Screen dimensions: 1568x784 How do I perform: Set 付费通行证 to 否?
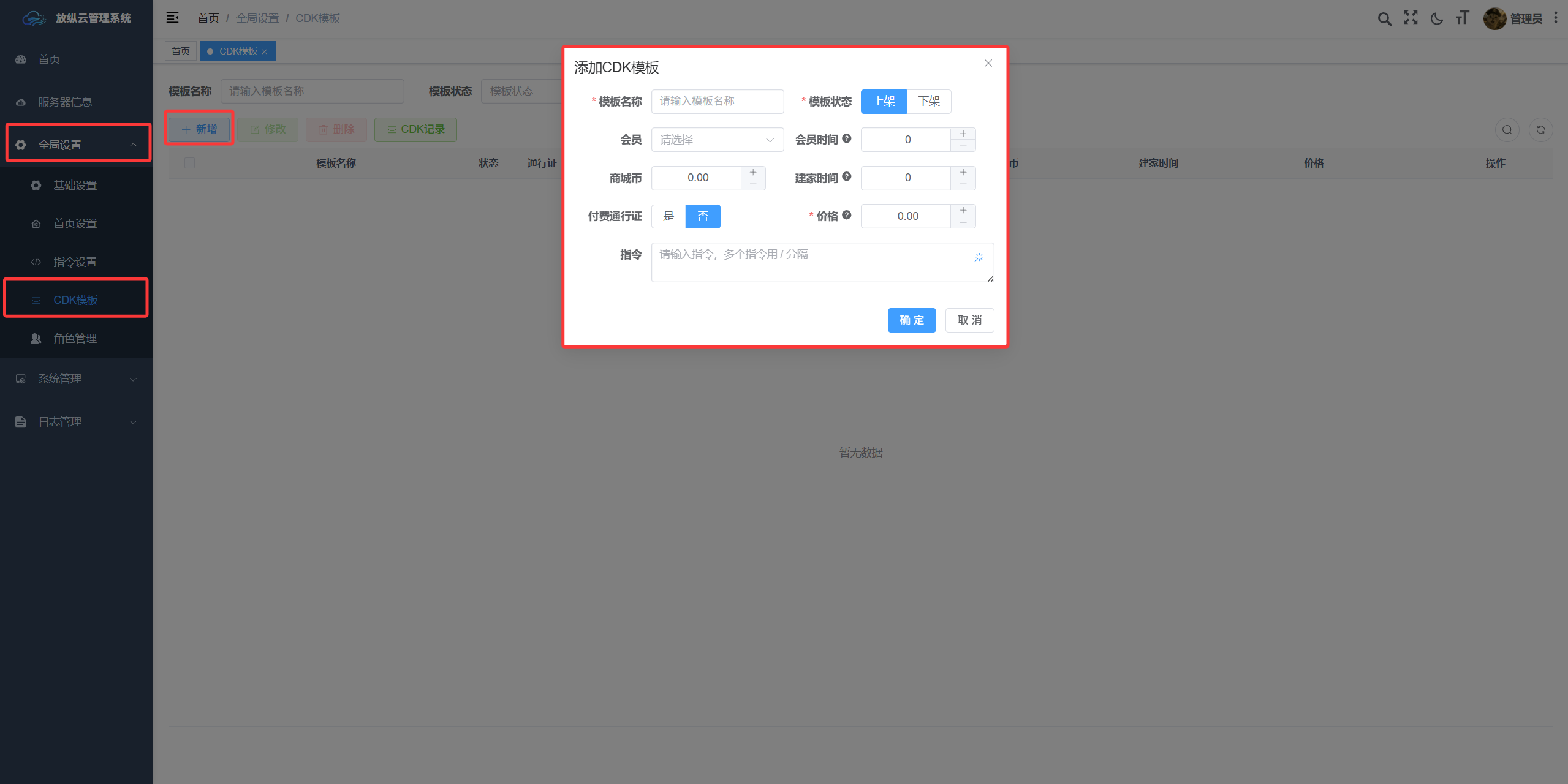point(703,216)
